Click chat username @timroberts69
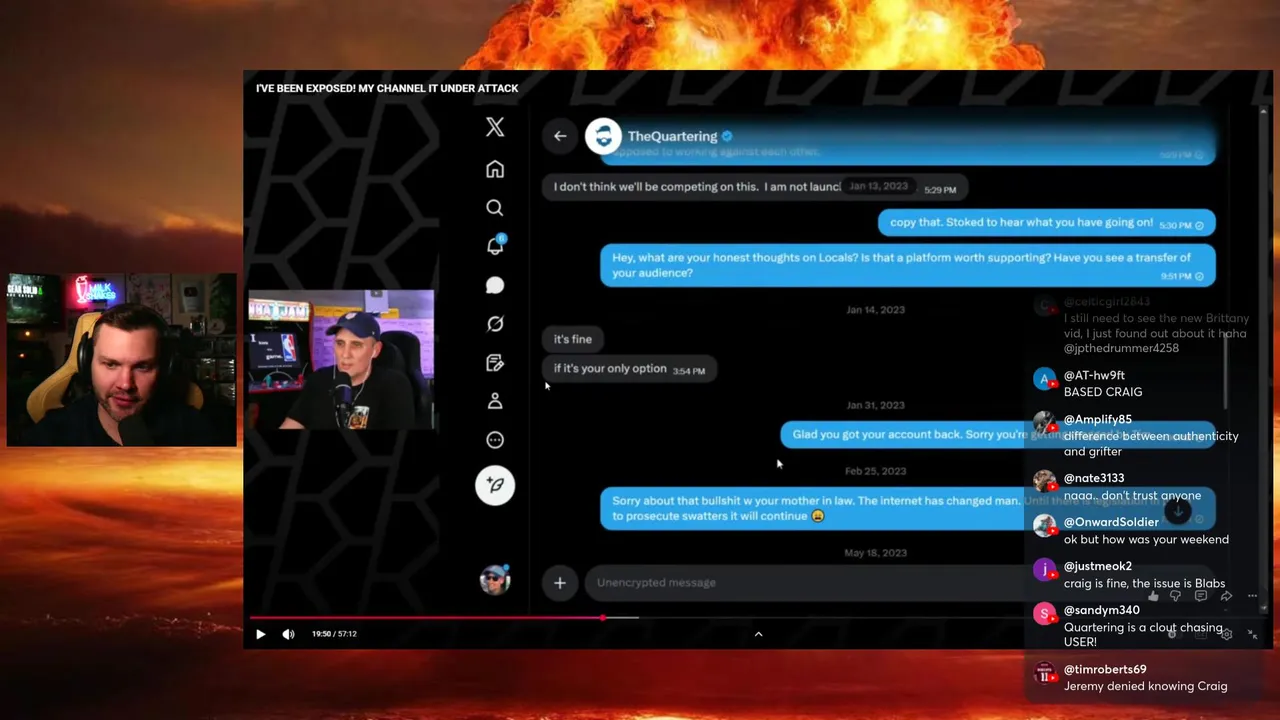 [1105, 669]
